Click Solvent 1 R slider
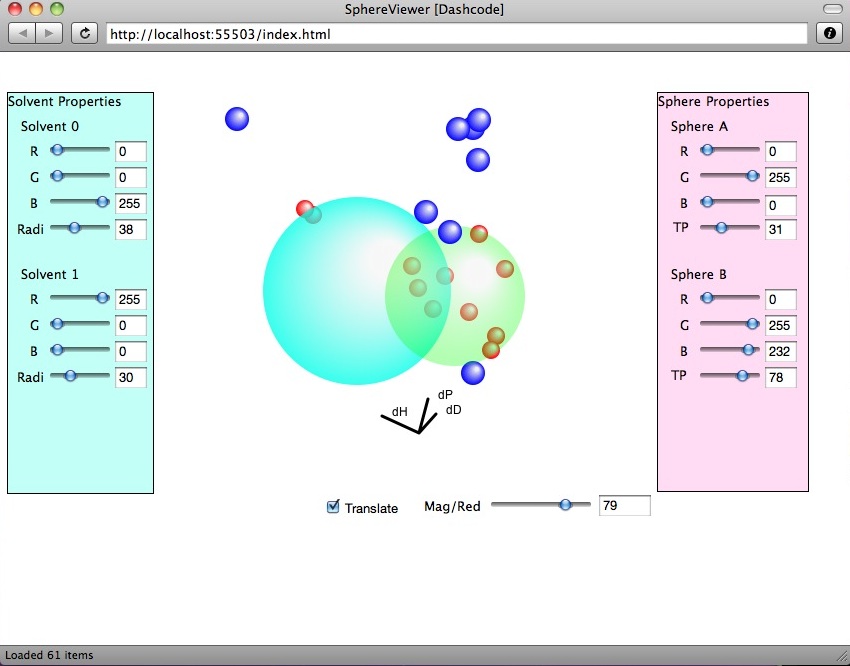This screenshot has height=666, width=850. (x=80, y=298)
